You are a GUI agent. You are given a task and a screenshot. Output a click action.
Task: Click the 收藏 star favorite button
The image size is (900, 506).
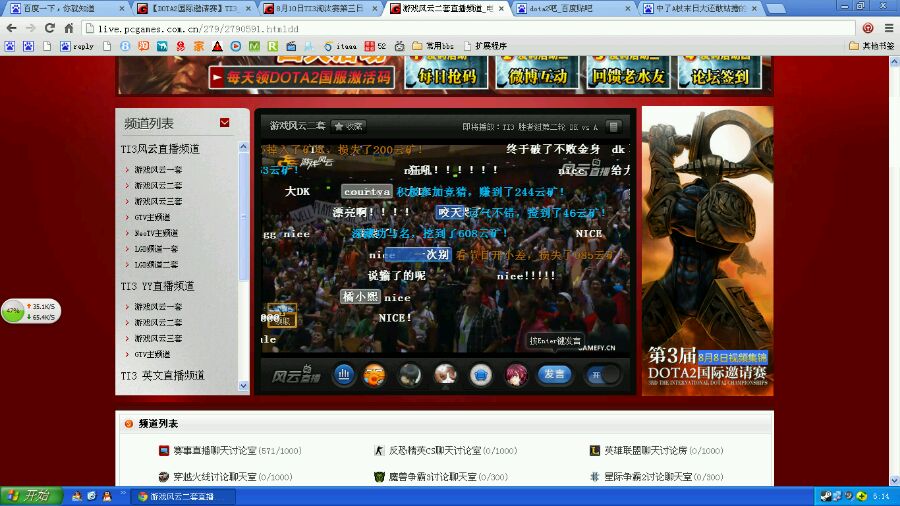(349, 126)
